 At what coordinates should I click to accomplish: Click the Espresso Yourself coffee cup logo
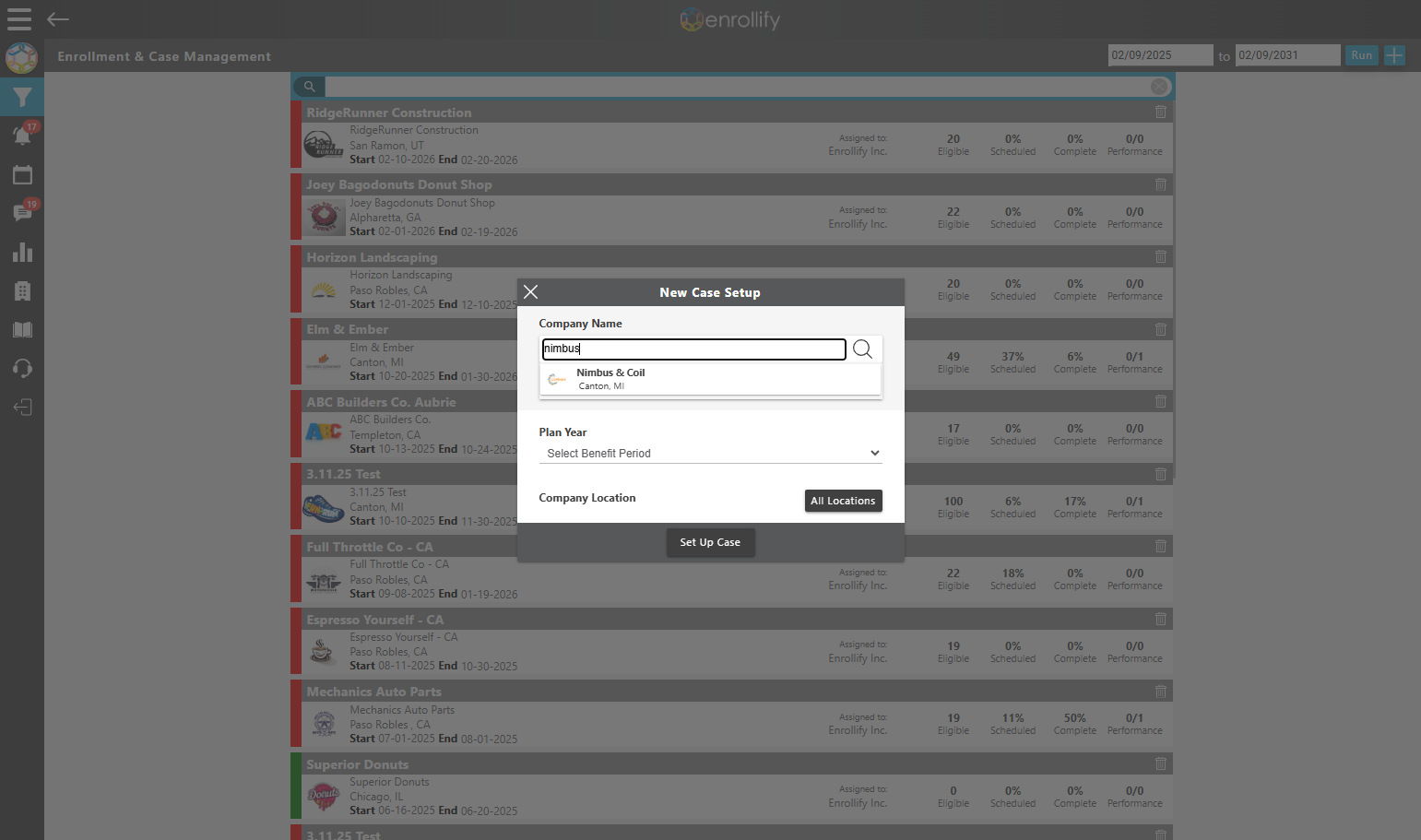322,651
